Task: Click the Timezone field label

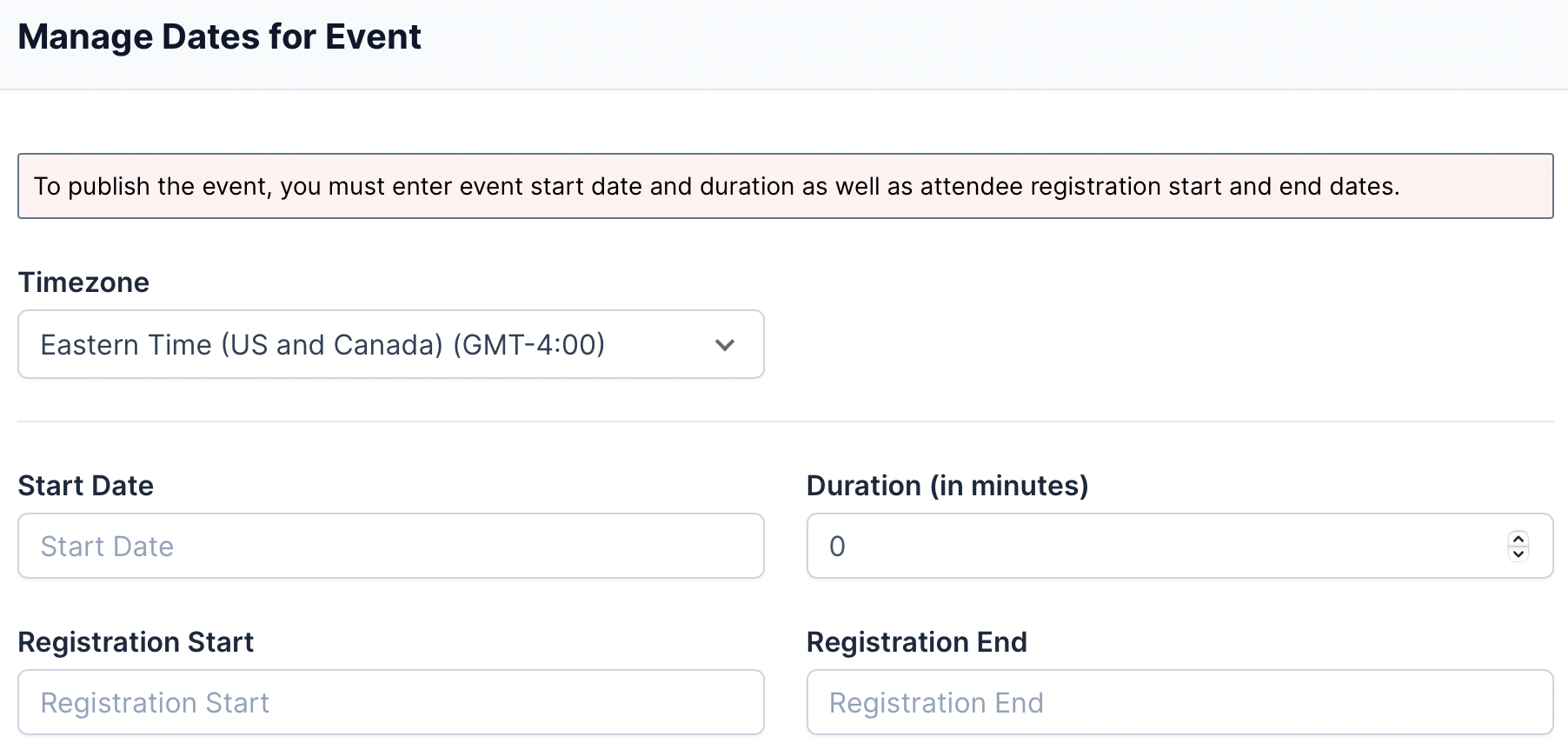Action: [83, 282]
